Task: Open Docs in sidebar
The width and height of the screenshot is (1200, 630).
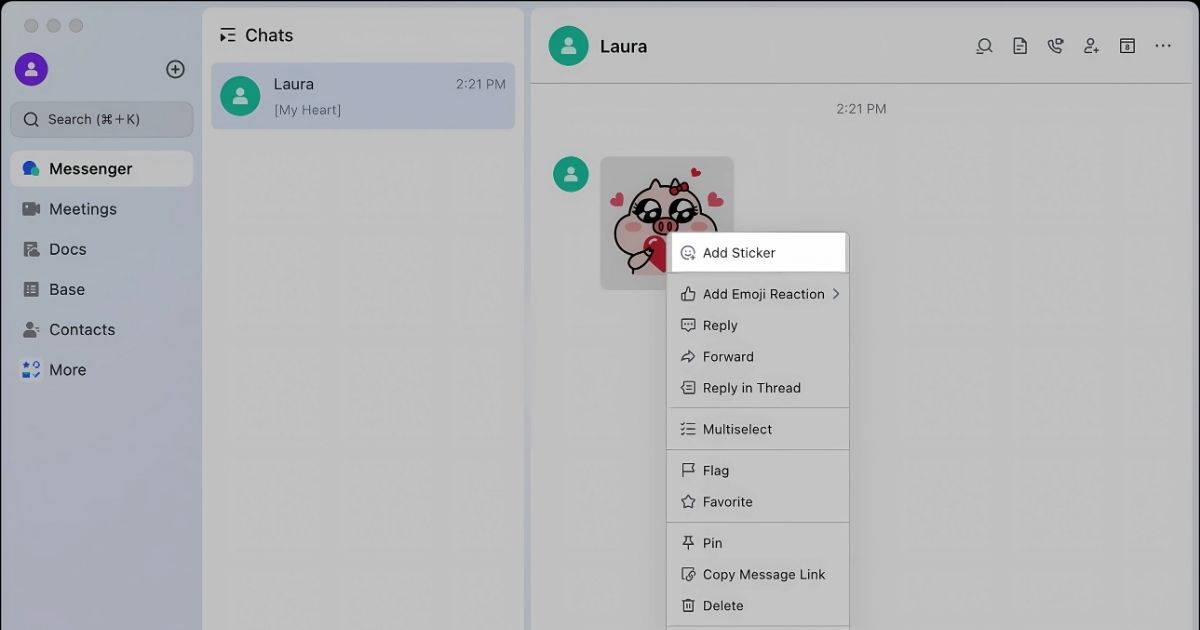Action: click(x=102, y=249)
